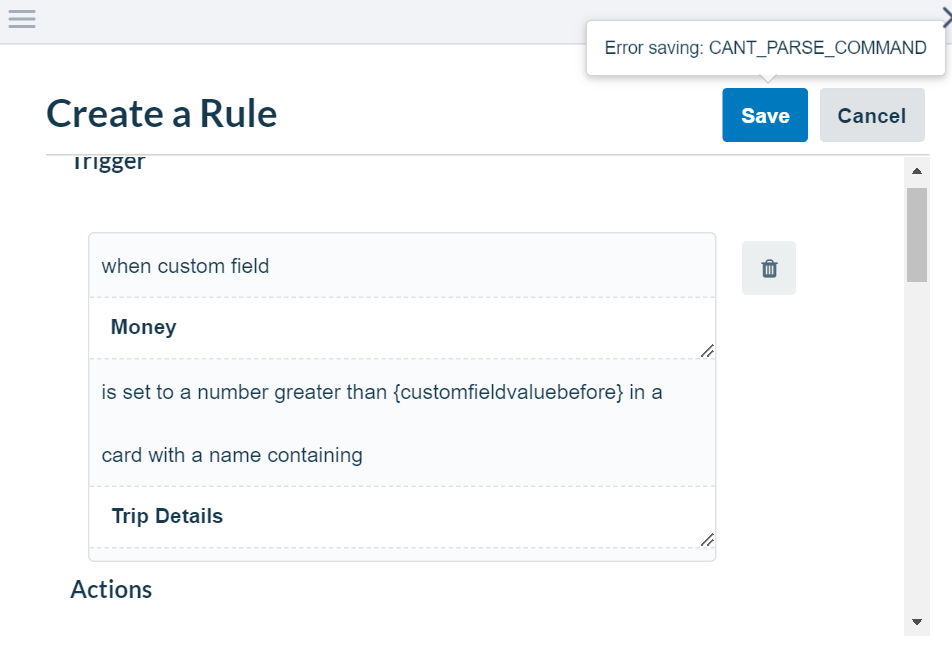Click the Trip Details name input
Viewport: 952px width, 658px height.
click(402, 517)
